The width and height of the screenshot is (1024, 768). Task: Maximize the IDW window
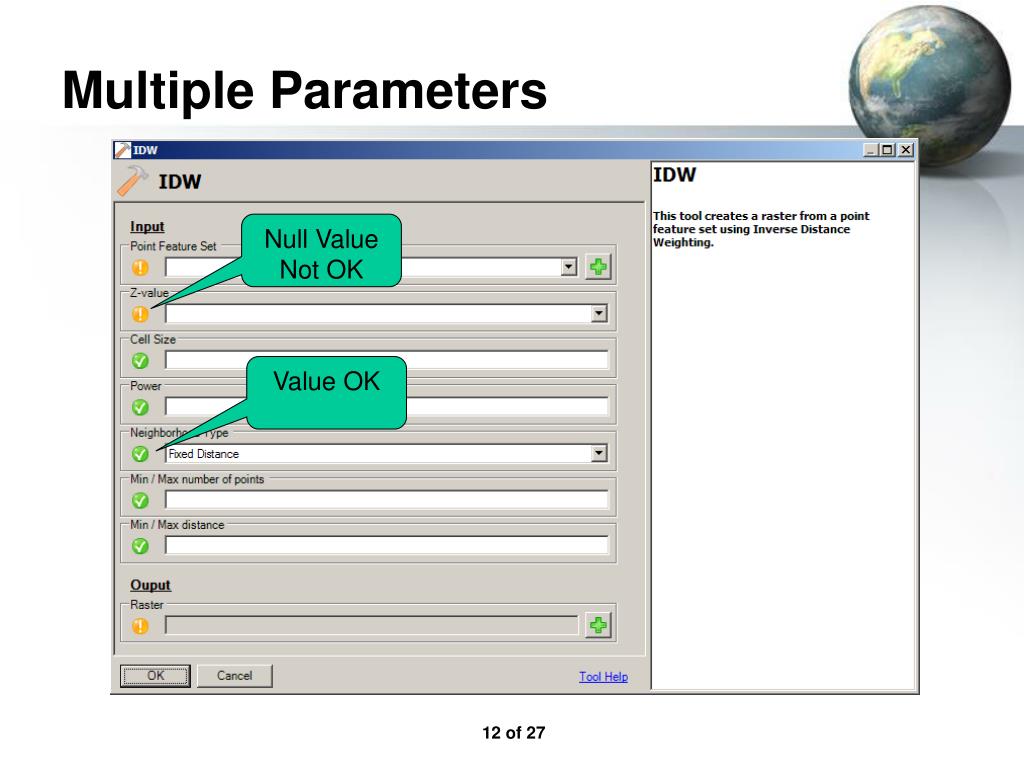pos(887,150)
